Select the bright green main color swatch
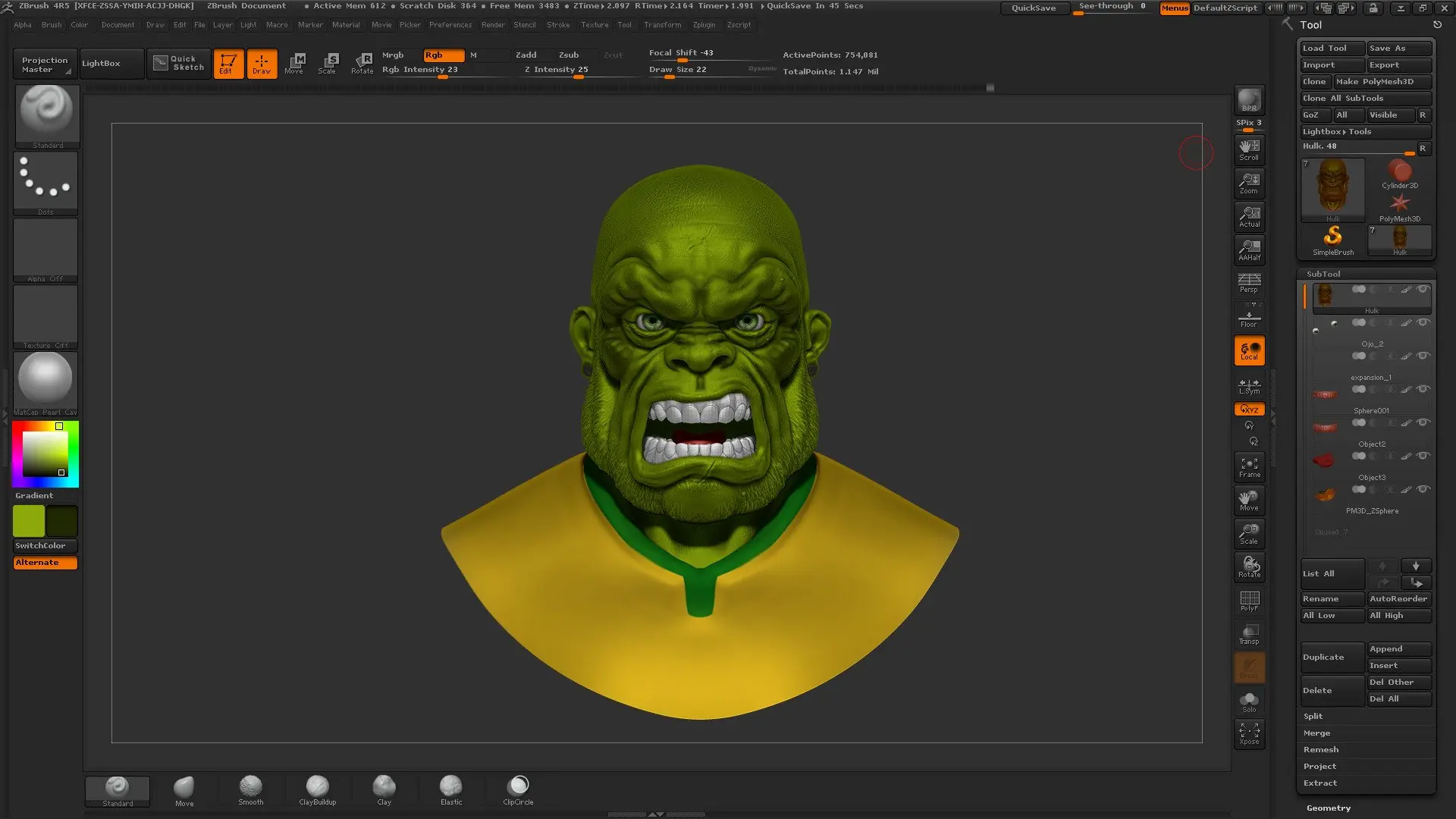This screenshot has height=819, width=1456. (29, 522)
